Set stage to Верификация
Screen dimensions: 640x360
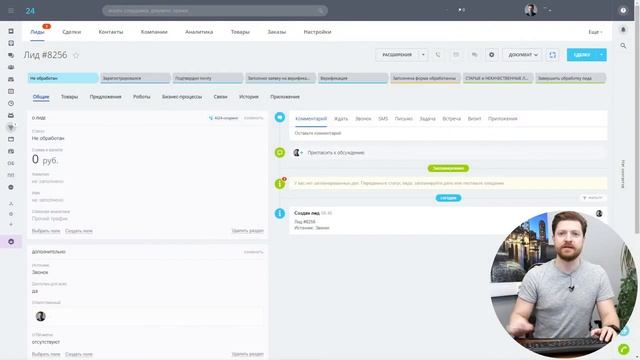[353, 78]
